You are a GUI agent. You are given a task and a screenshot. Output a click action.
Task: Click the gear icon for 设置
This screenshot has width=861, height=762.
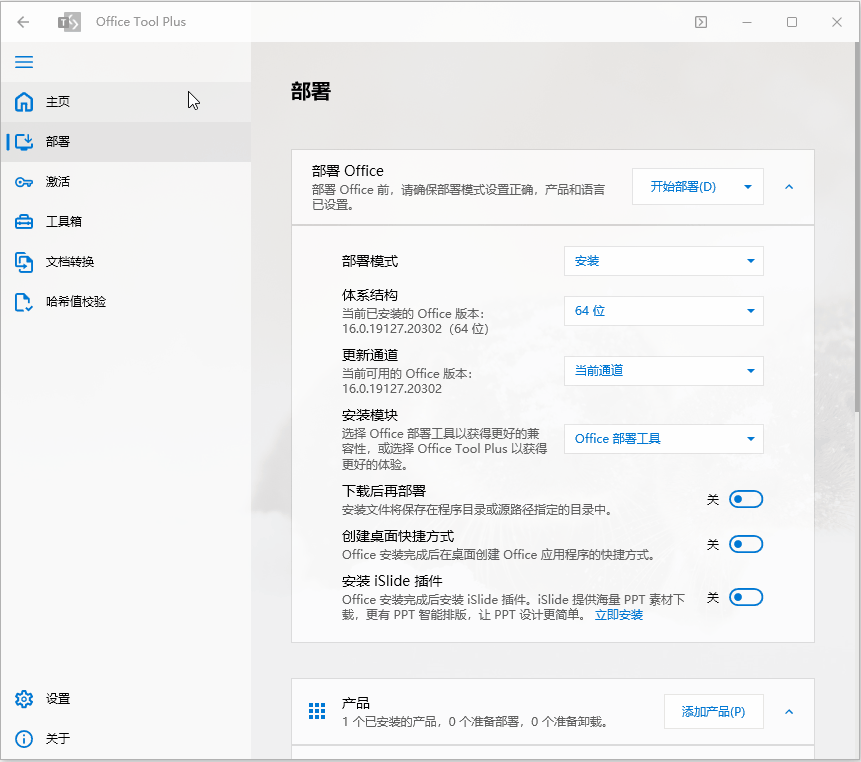(24, 699)
